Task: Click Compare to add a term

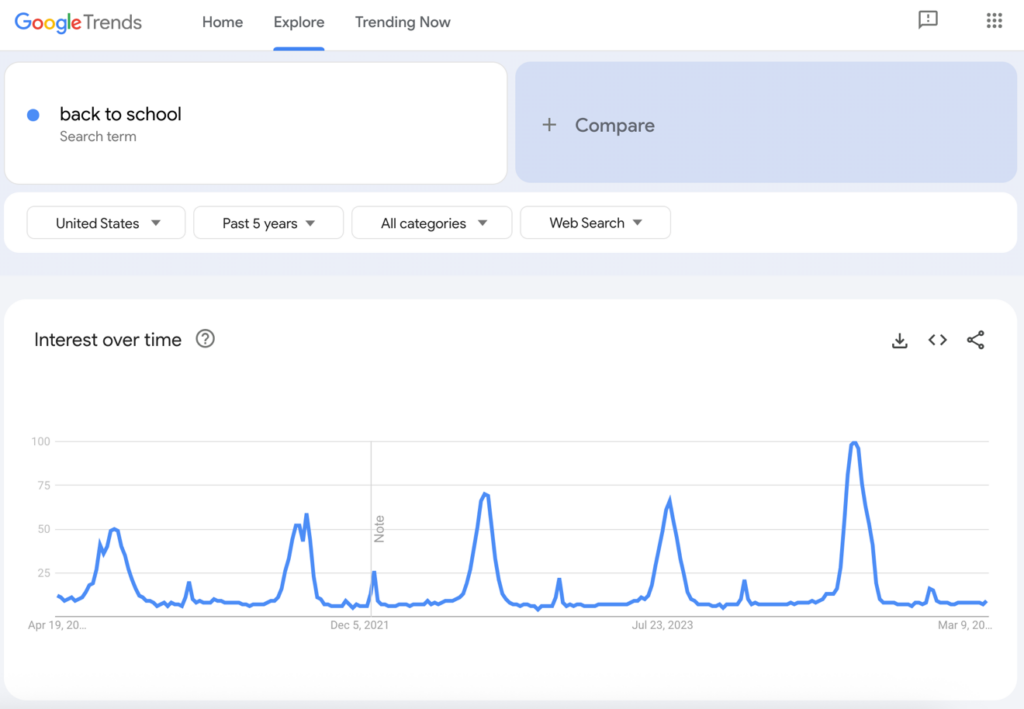Action: tap(765, 123)
